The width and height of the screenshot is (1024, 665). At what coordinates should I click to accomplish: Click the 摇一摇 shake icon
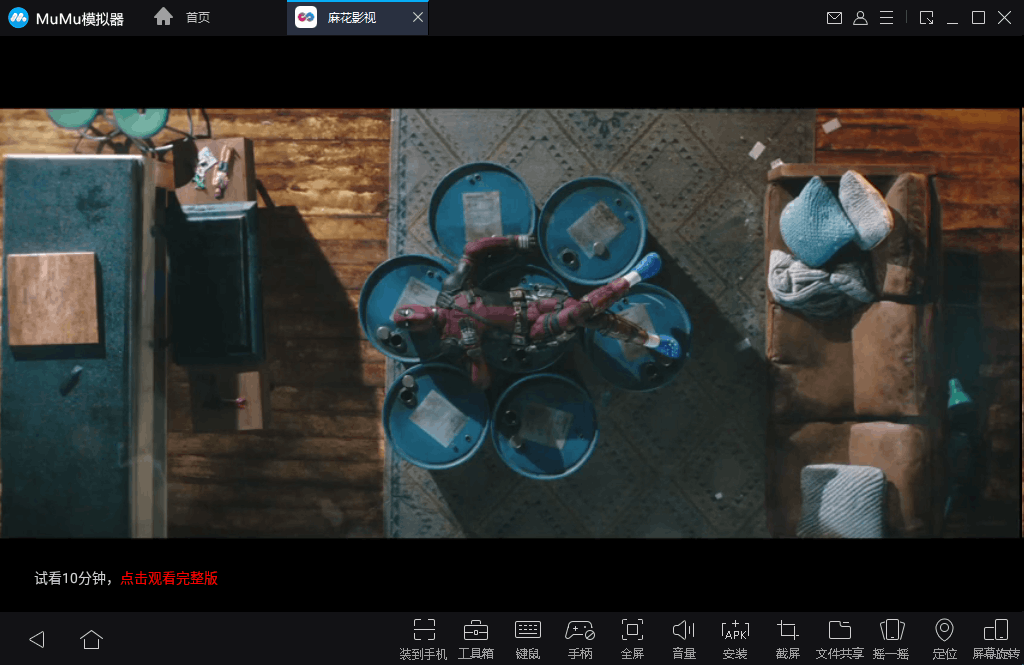point(891,630)
